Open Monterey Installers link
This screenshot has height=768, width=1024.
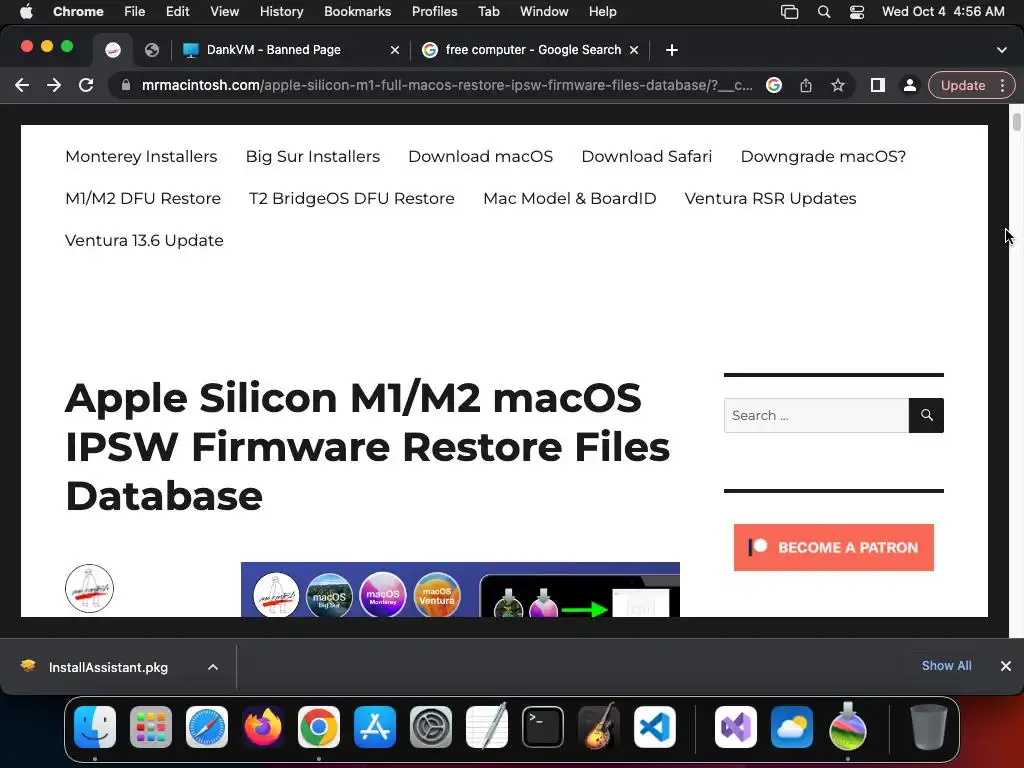pos(141,157)
